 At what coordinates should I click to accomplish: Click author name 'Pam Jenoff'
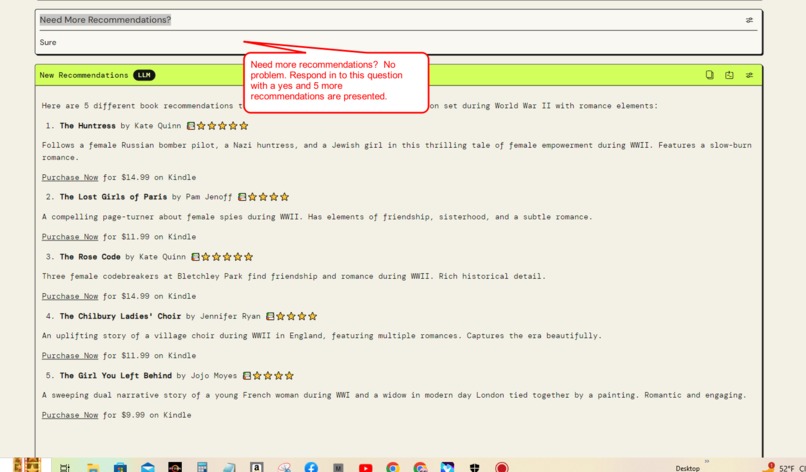pyautogui.click(x=209, y=197)
